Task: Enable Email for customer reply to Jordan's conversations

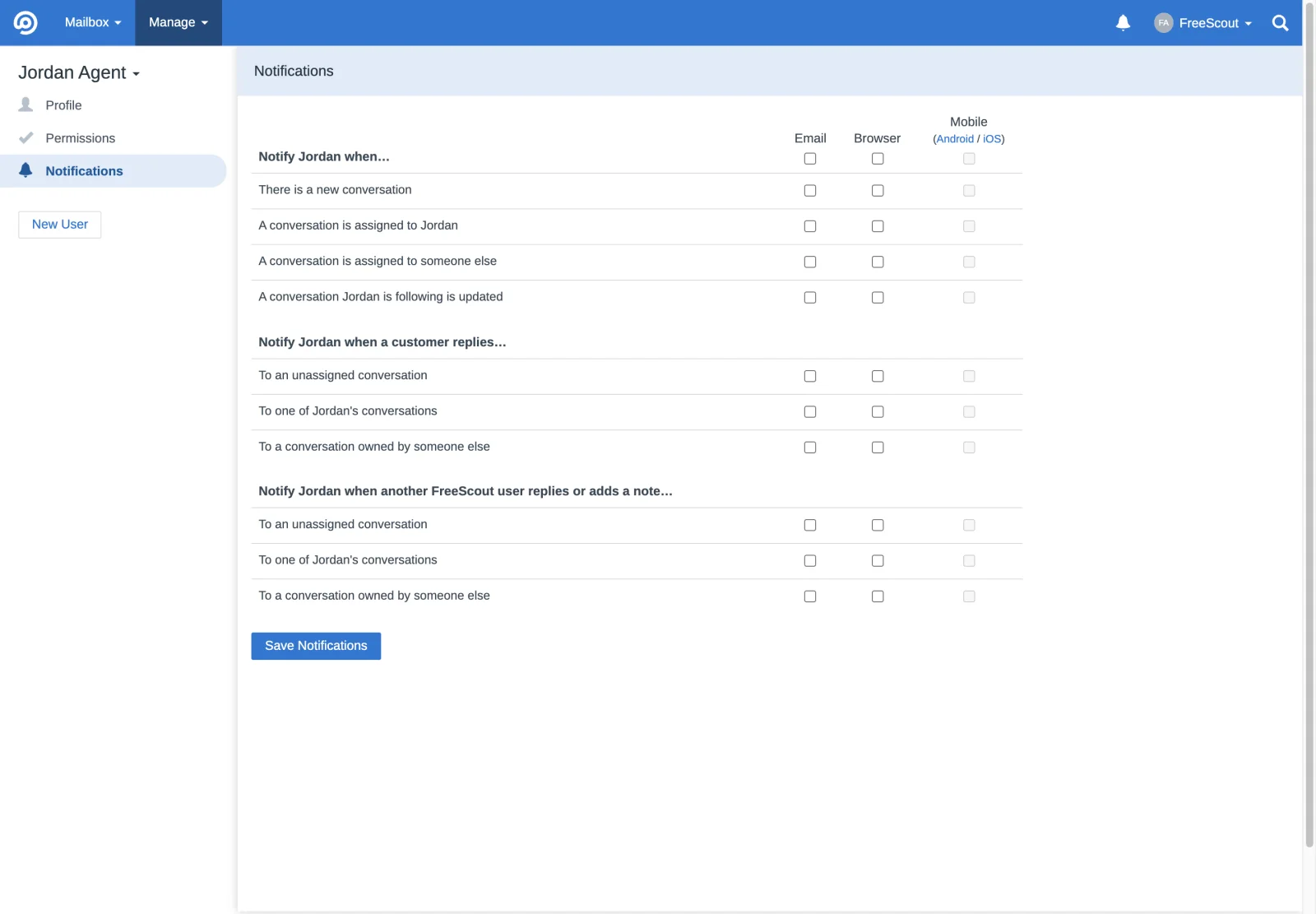Action: point(810,412)
